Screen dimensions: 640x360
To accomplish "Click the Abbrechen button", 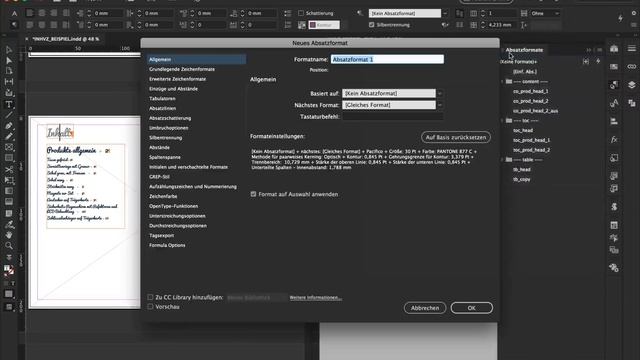I will click(425, 308).
